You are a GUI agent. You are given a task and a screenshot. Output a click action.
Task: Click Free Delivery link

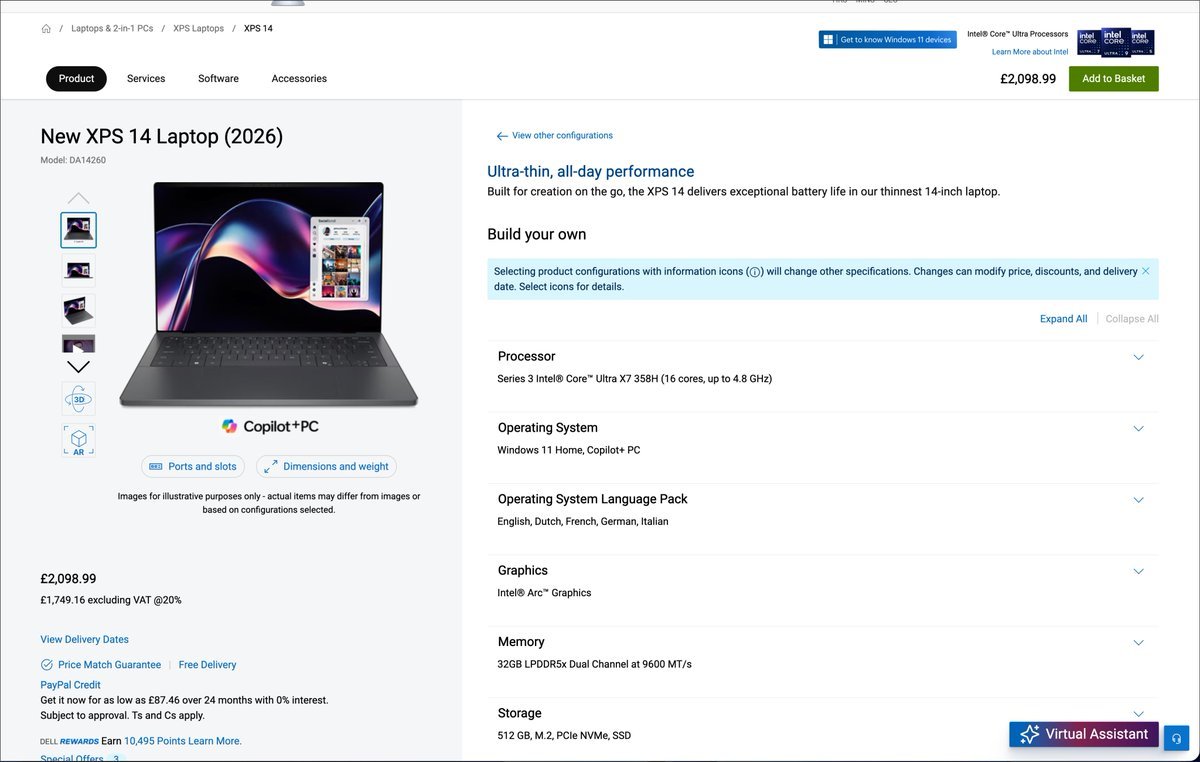point(207,665)
